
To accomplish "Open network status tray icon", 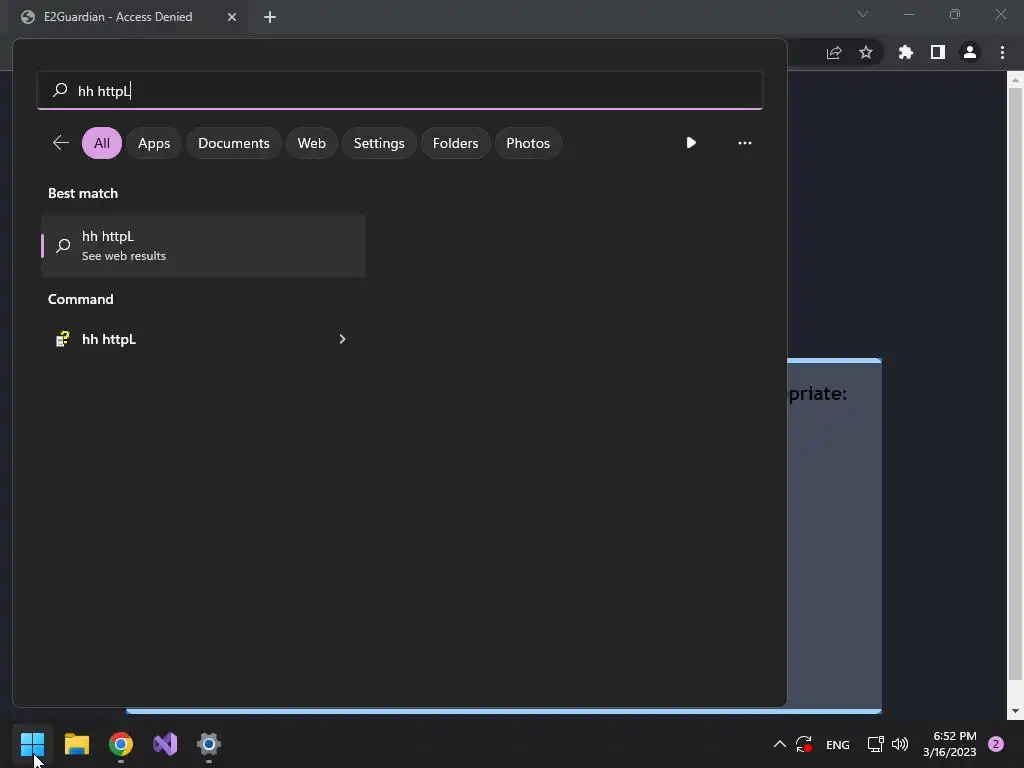I will [x=875, y=744].
